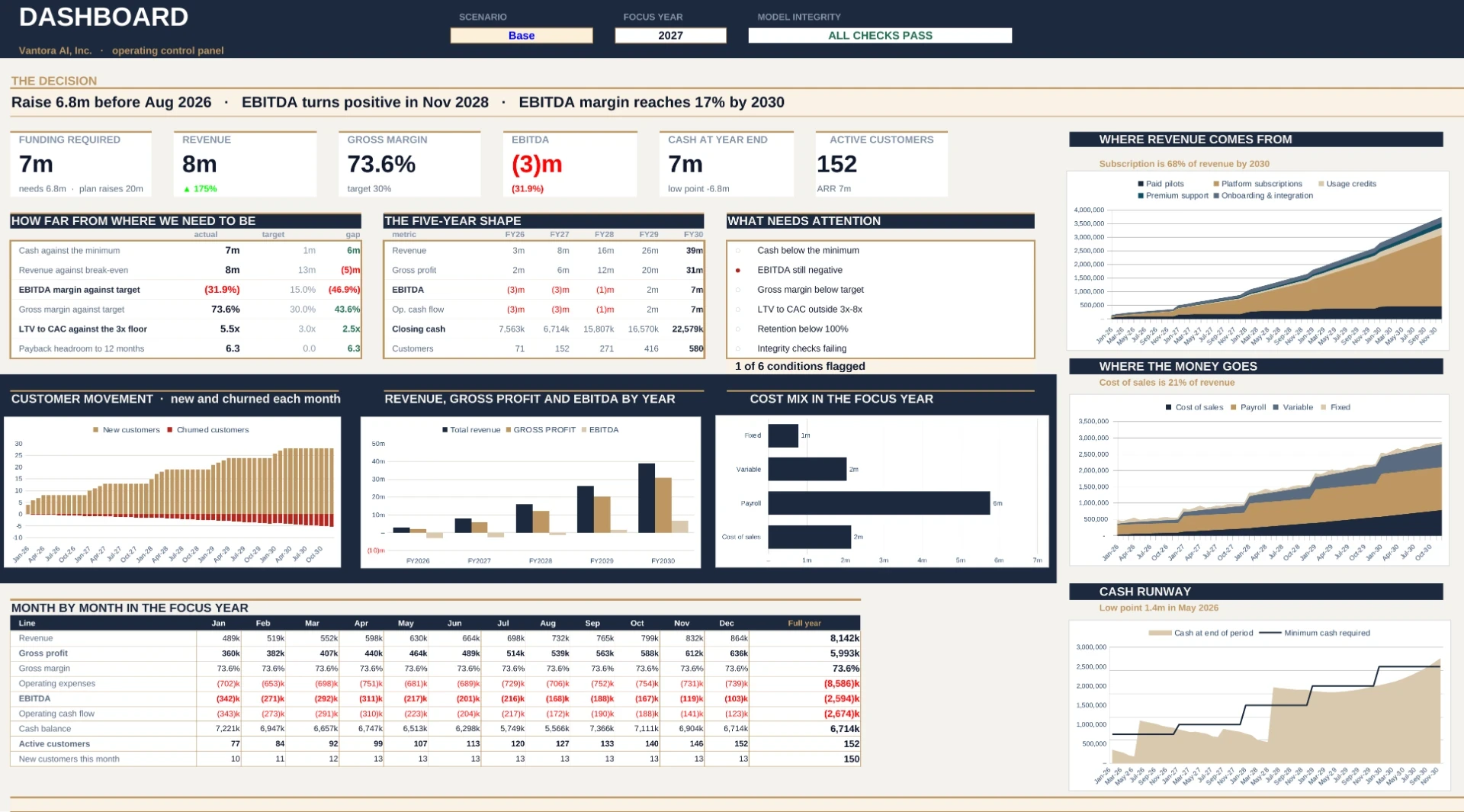Viewport: 1464px width, 812px height.
Task: Click Low point 1.4m in May 2026 caption
Action: pos(1158,608)
